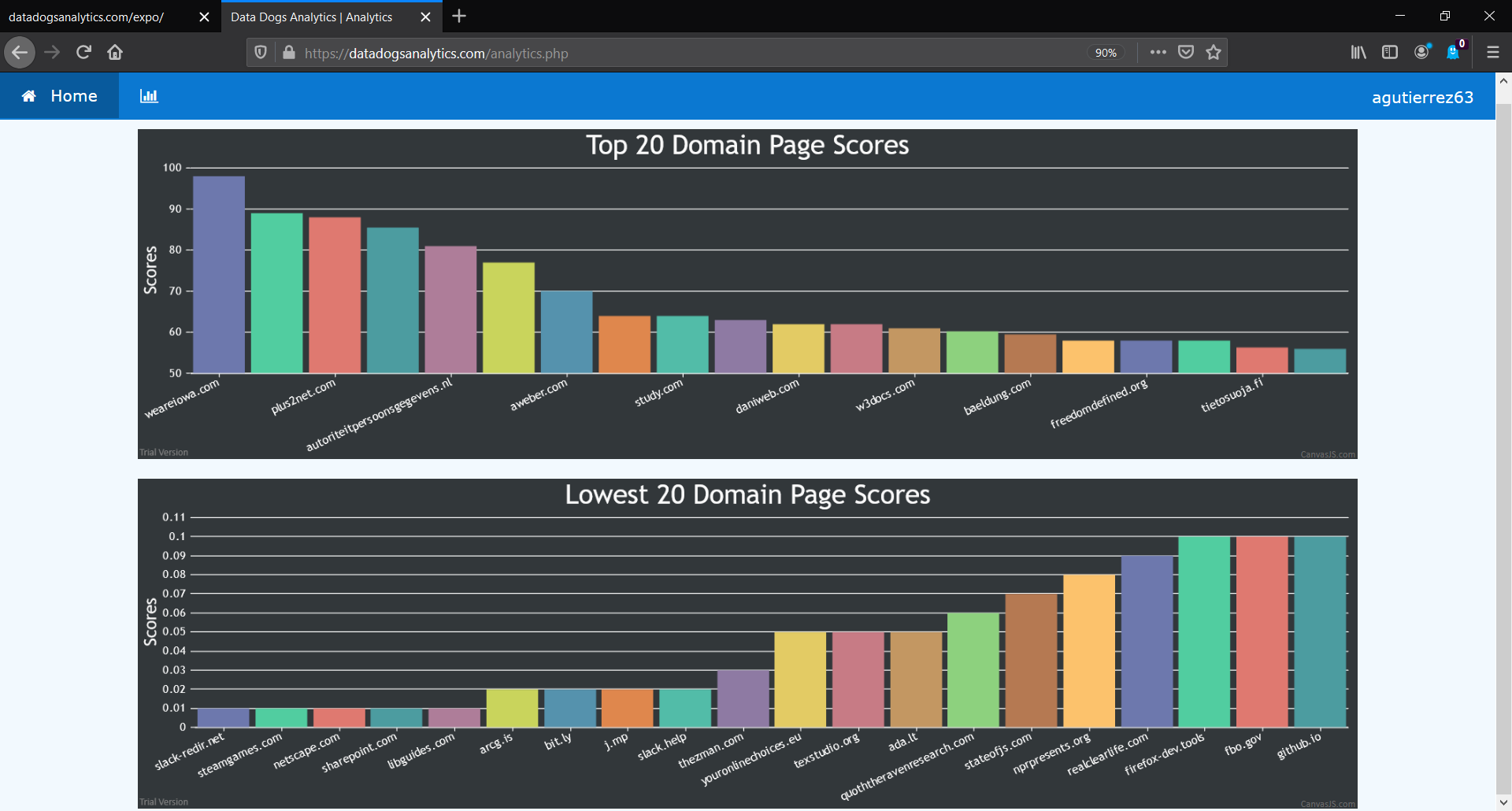Click the weareiowa.com bar in top chart
This screenshot has width=1512, height=811.
tap(219, 274)
